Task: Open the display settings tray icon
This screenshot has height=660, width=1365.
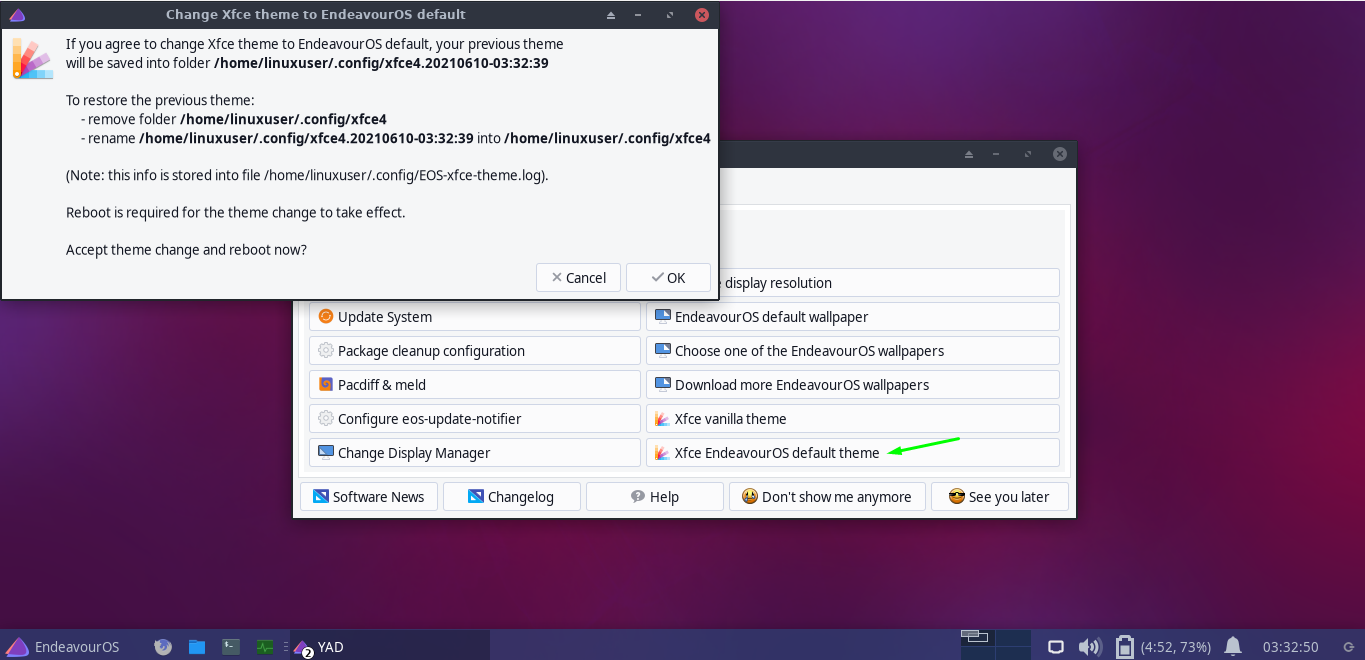Action: point(1055,647)
